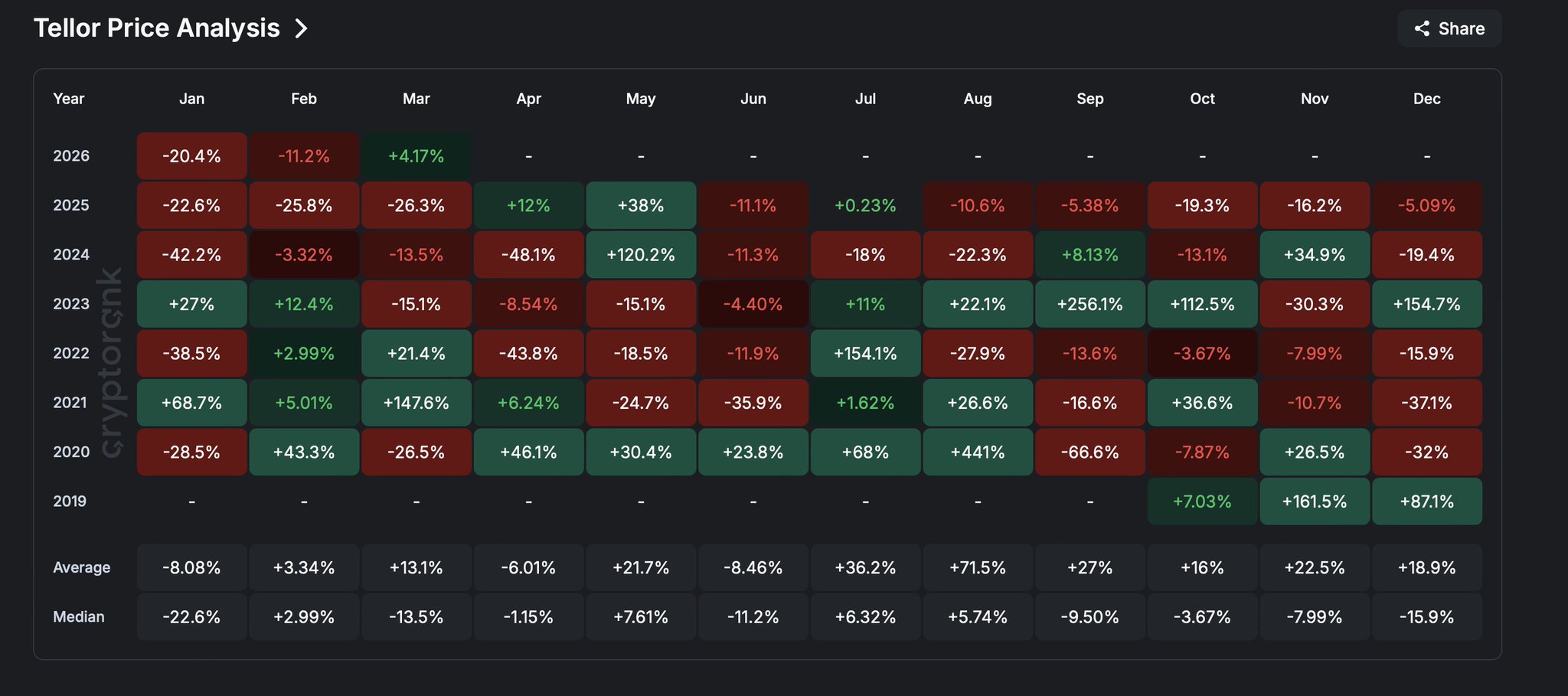Select the August 2020 +441% cell
This screenshot has width=1568, height=696.
(978, 452)
